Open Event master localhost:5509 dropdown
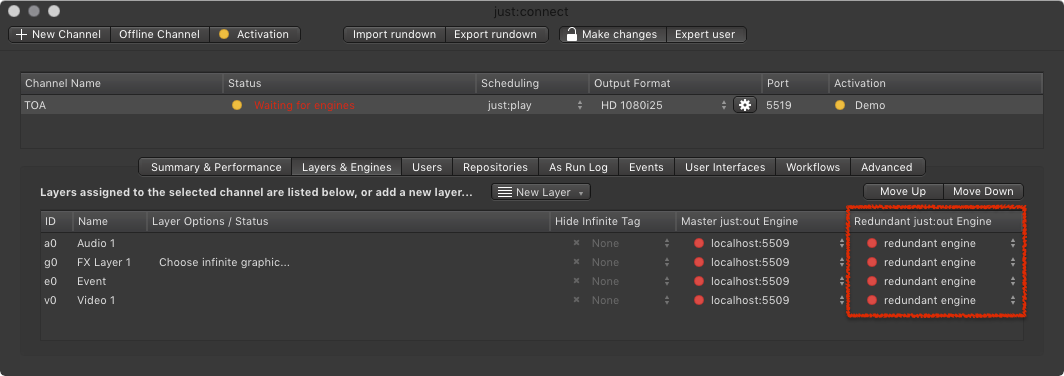The image size is (1064, 376). pyautogui.click(x=770, y=281)
